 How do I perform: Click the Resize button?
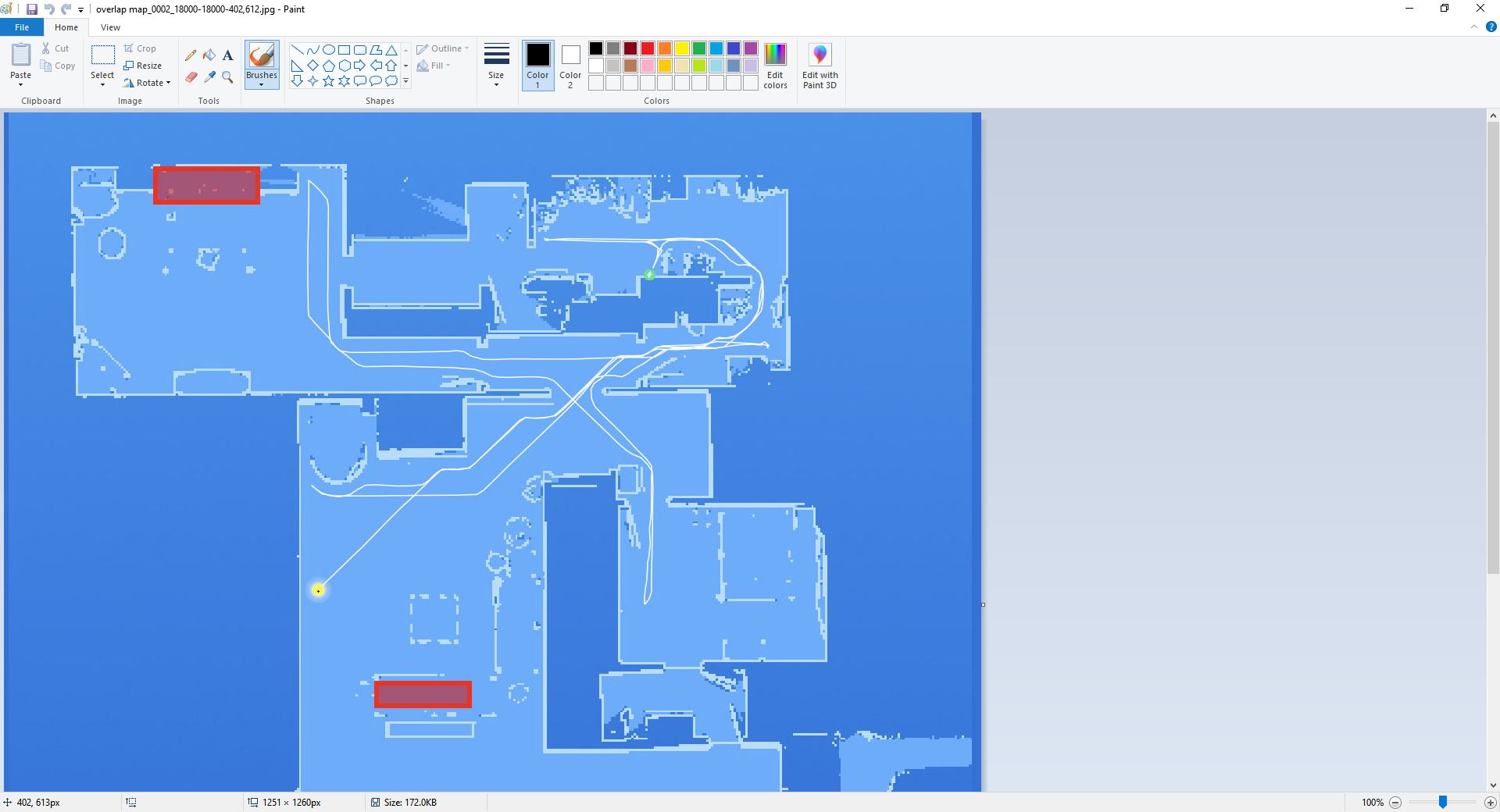click(143, 66)
